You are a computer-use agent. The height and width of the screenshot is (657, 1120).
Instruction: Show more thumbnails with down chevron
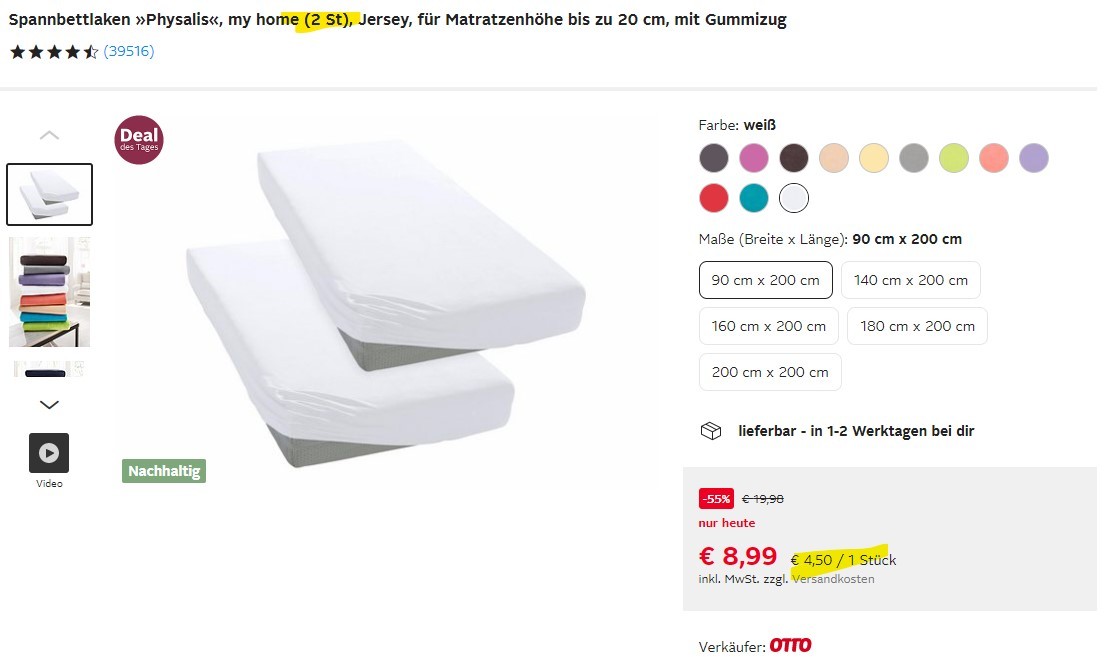tap(49, 404)
